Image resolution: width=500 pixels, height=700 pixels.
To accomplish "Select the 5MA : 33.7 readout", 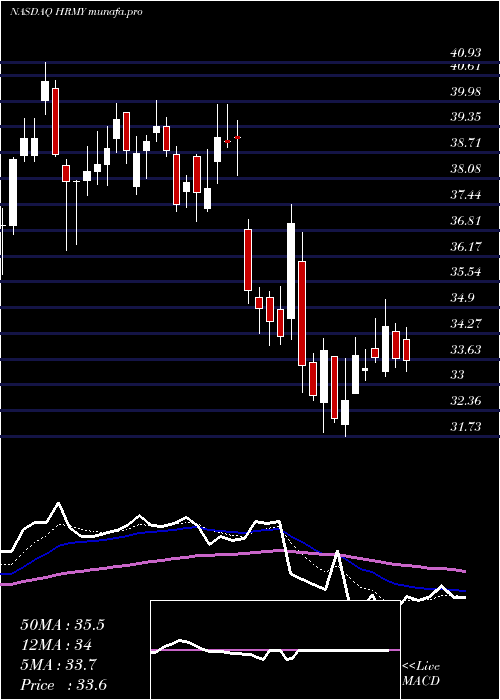I will [58, 665].
